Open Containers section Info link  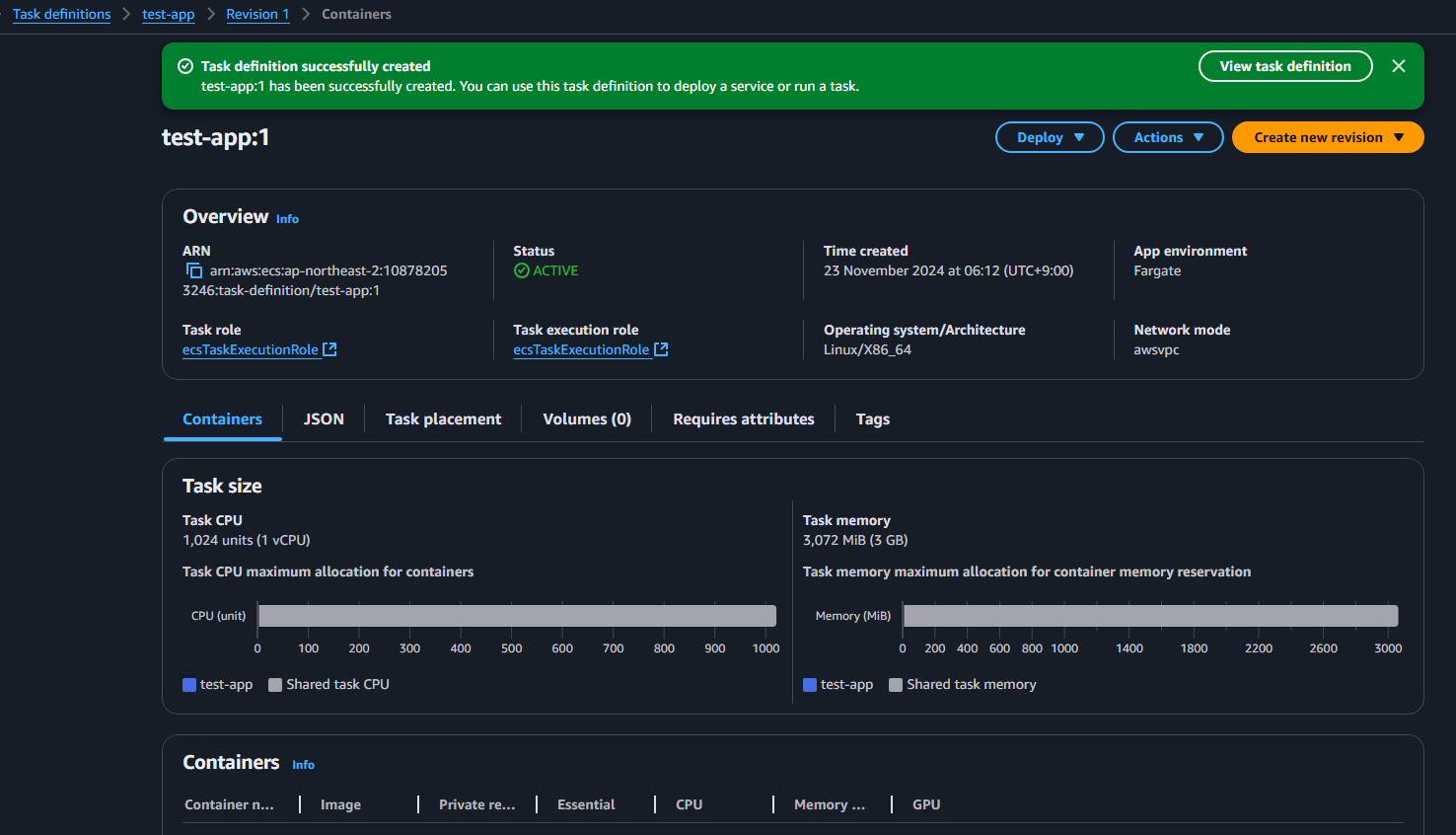point(303,765)
